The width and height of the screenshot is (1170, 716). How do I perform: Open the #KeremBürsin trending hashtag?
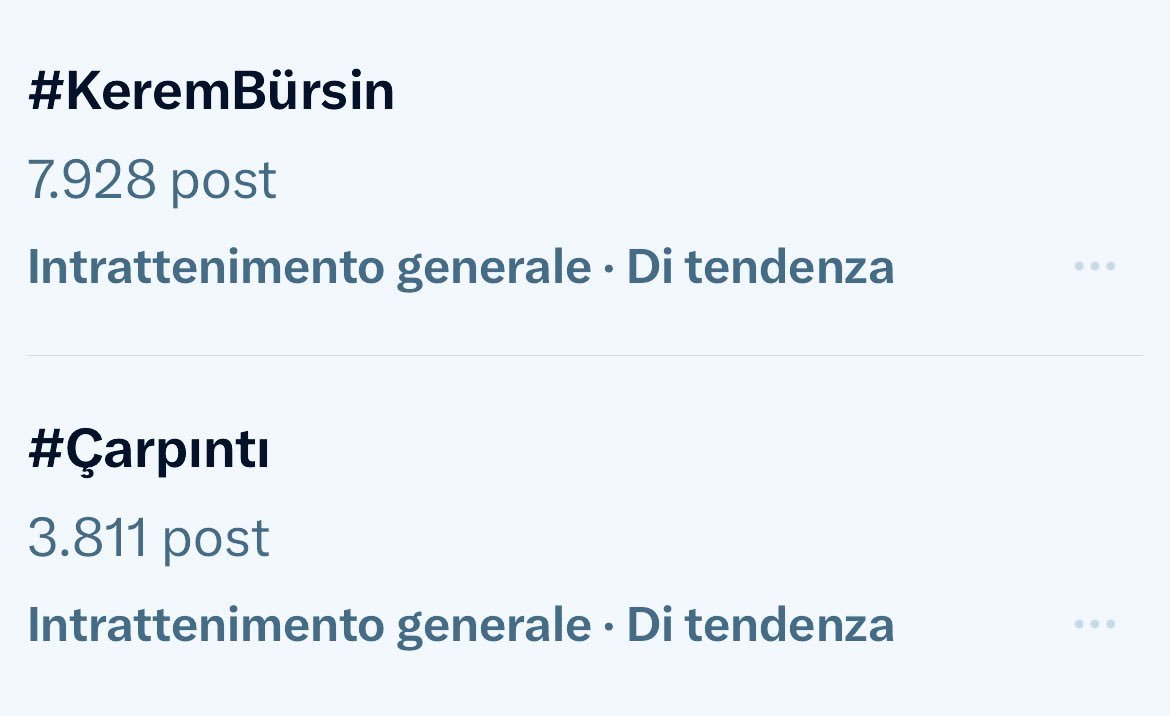tap(211, 92)
